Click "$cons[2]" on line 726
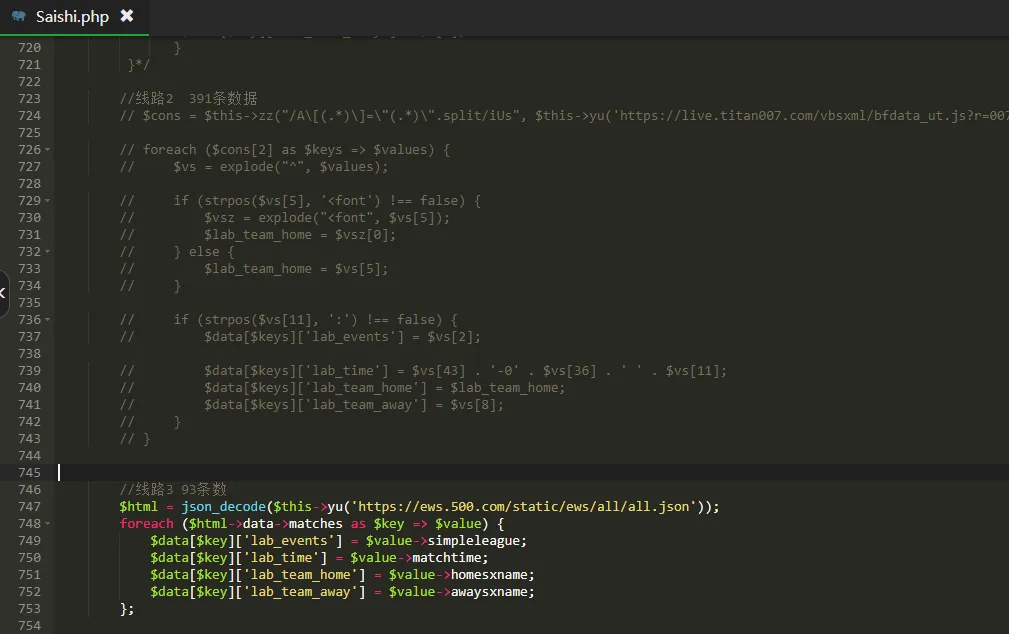Screen dimensions: 1009x634 (x=243, y=150)
